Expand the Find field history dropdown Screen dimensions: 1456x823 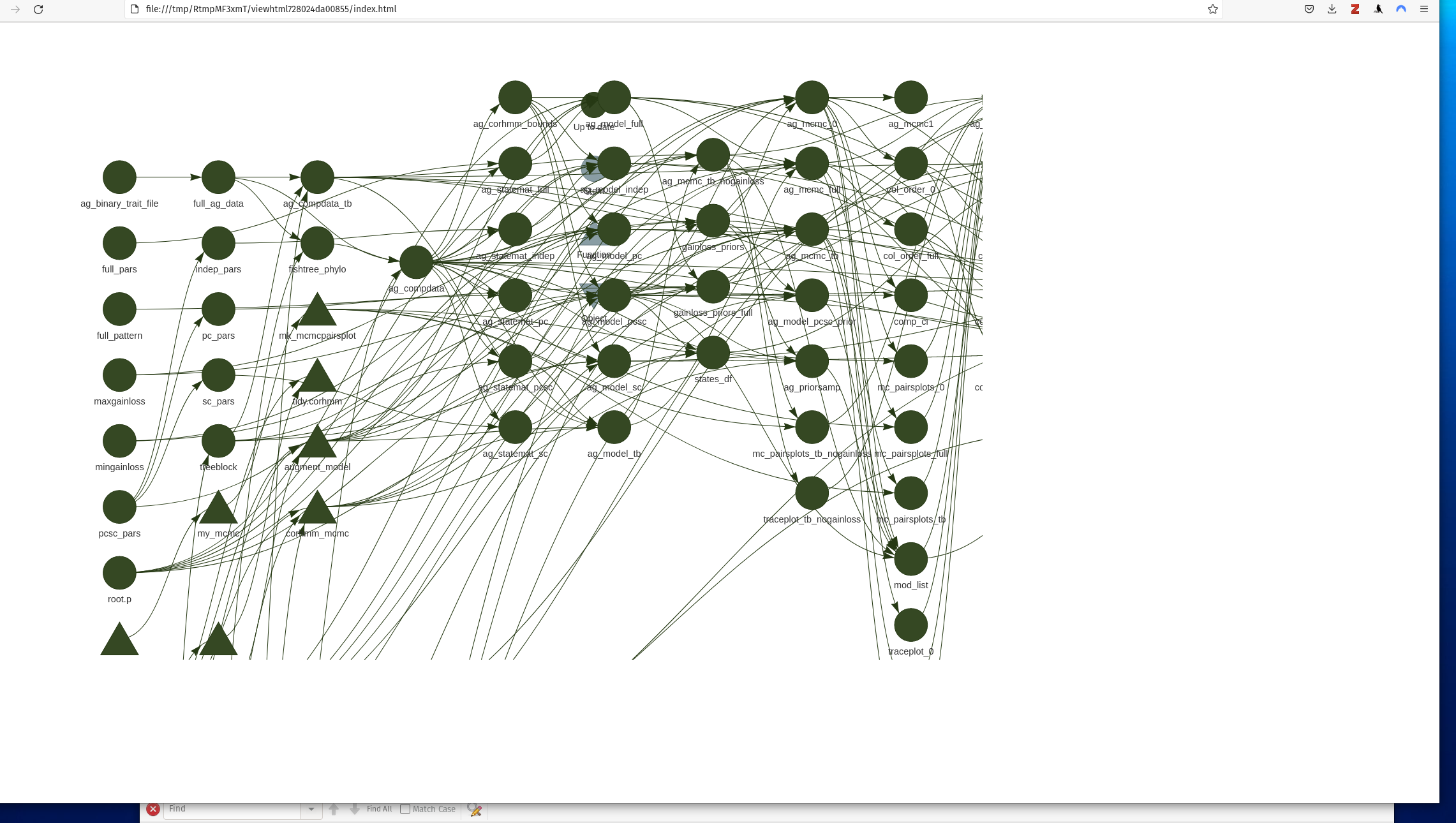click(311, 809)
